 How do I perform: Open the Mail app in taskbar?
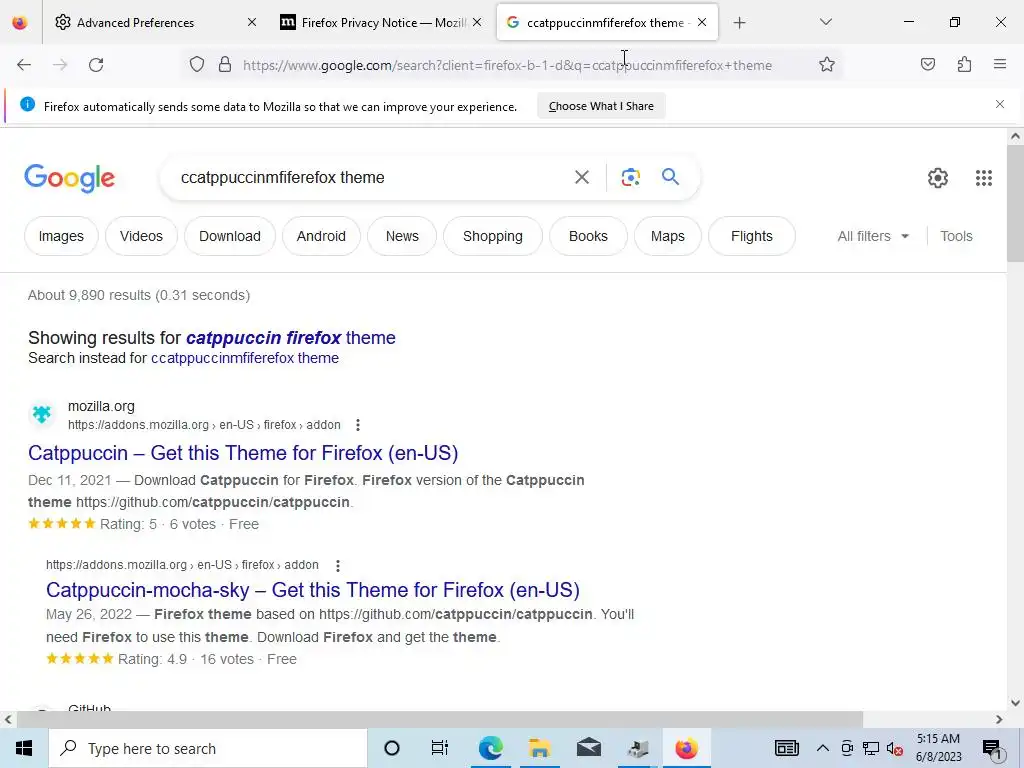(588, 748)
